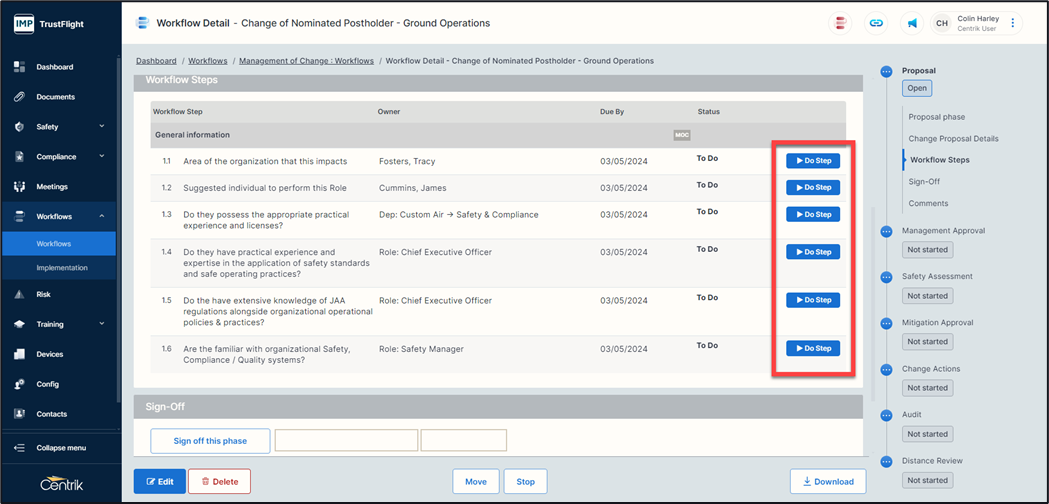The image size is (1049, 504).
Task: Open Devices icon in sidebar
Action: (19, 354)
